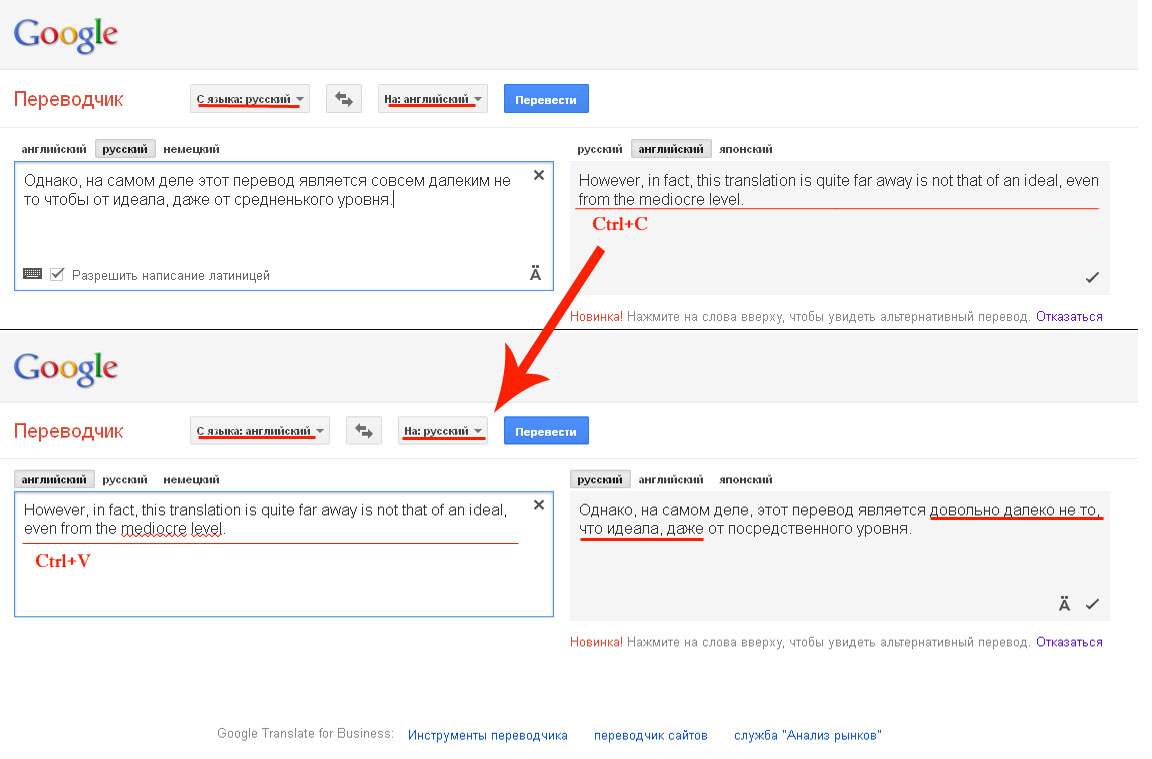Click the upper Google logo
The width and height of the screenshot is (1152, 759).
(x=65, y=35)
